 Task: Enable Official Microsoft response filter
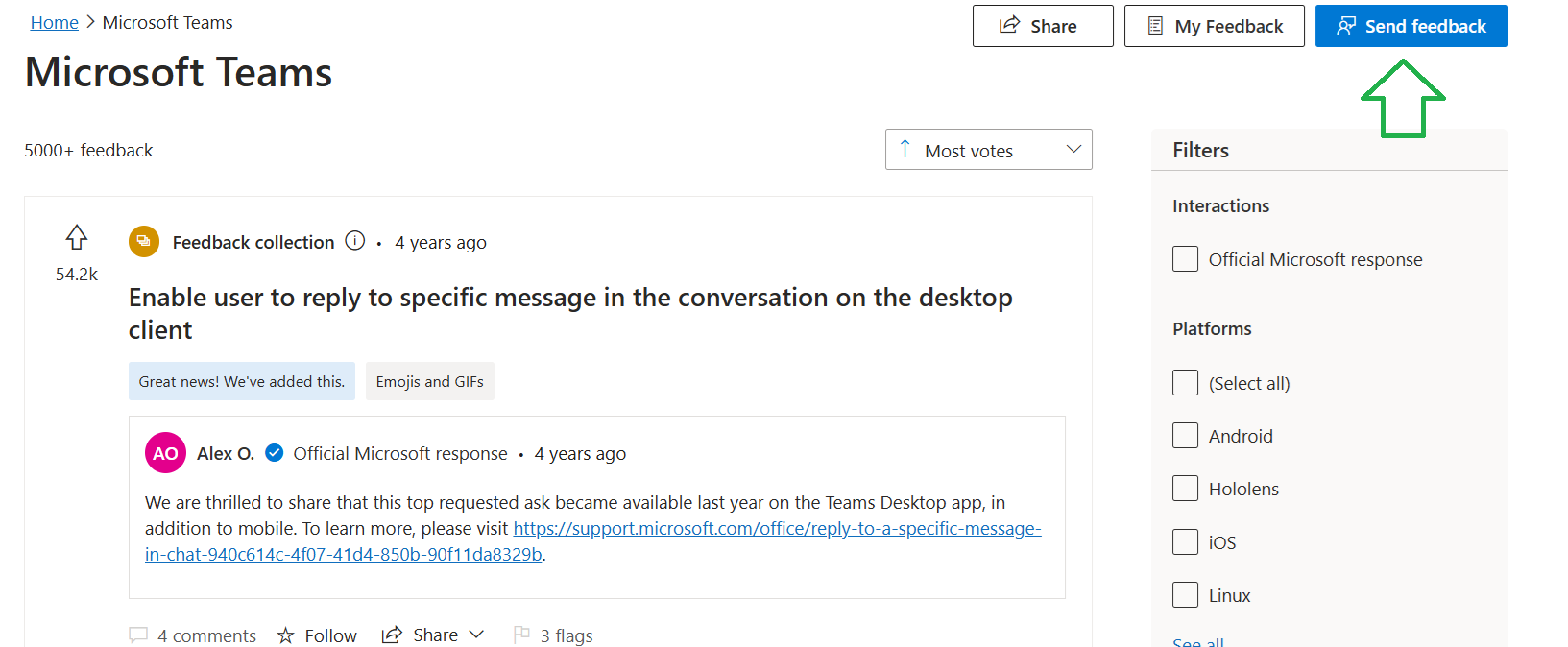[1186, 259]
